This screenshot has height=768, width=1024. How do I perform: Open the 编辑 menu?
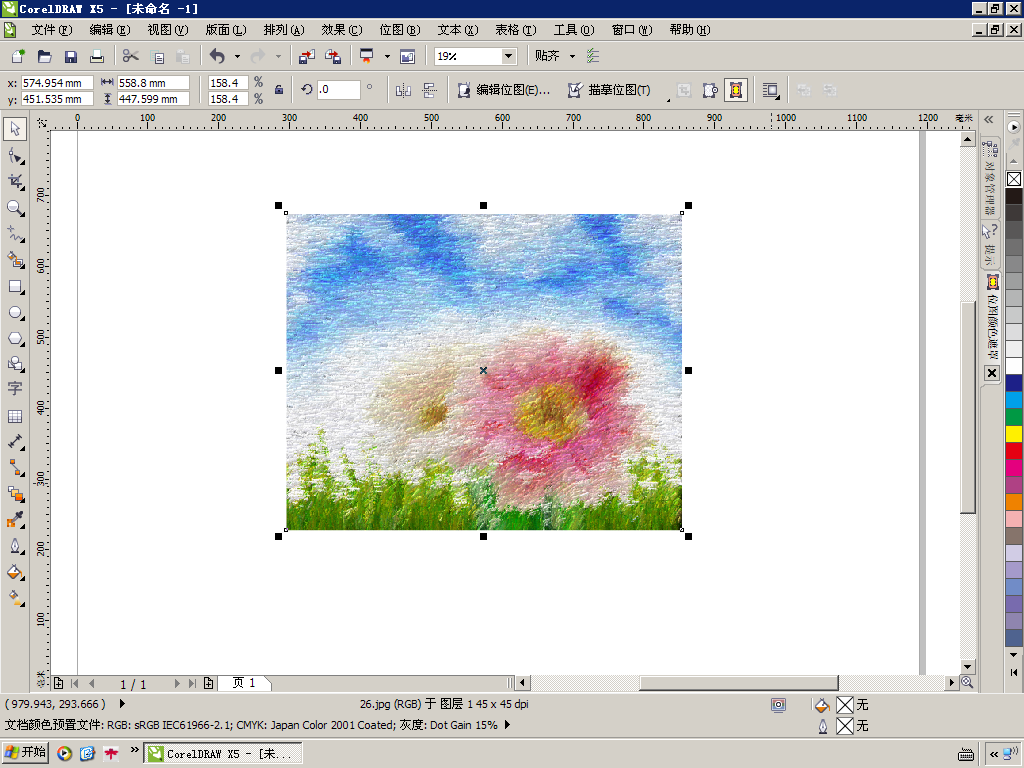pos(110,30)
